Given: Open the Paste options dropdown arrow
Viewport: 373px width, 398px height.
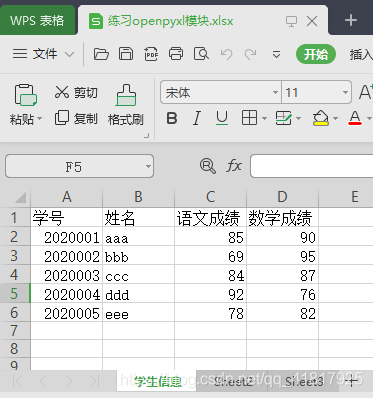Looking at the screenshot, I should [x=40, y=118].
